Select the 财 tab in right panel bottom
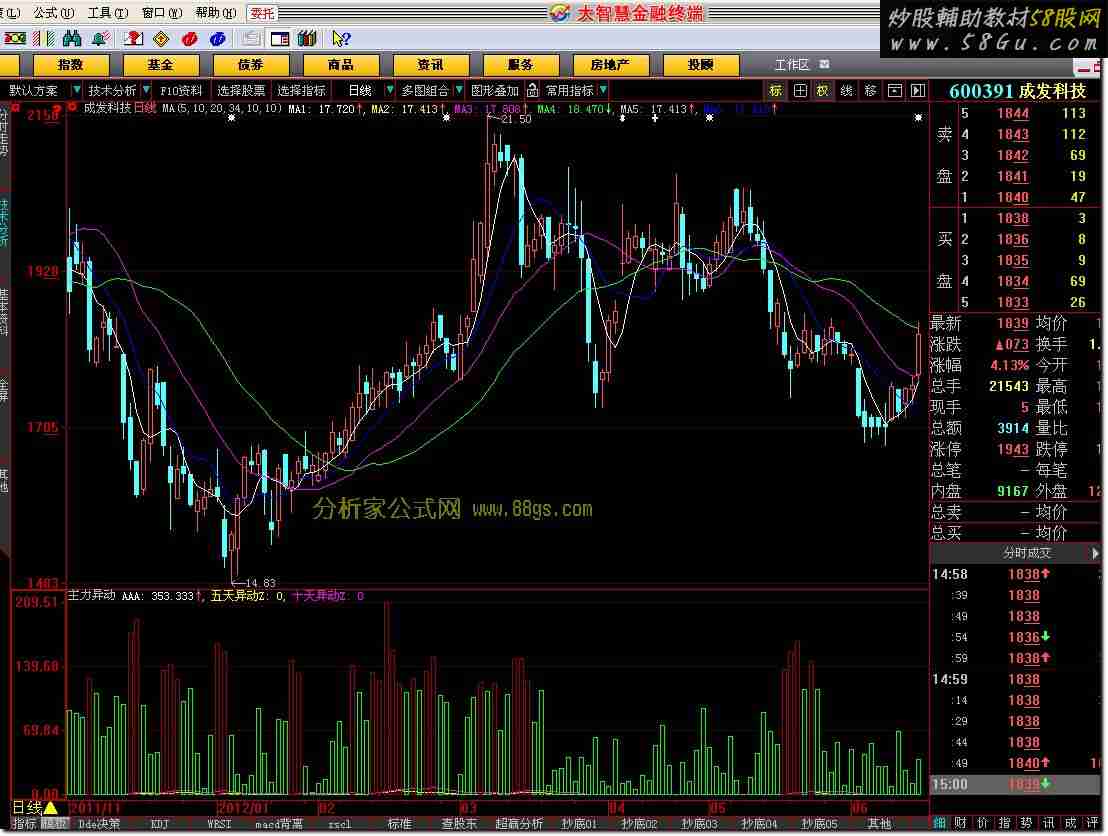The height and width of the screenshot is (836, 1108). coord(960,823)
